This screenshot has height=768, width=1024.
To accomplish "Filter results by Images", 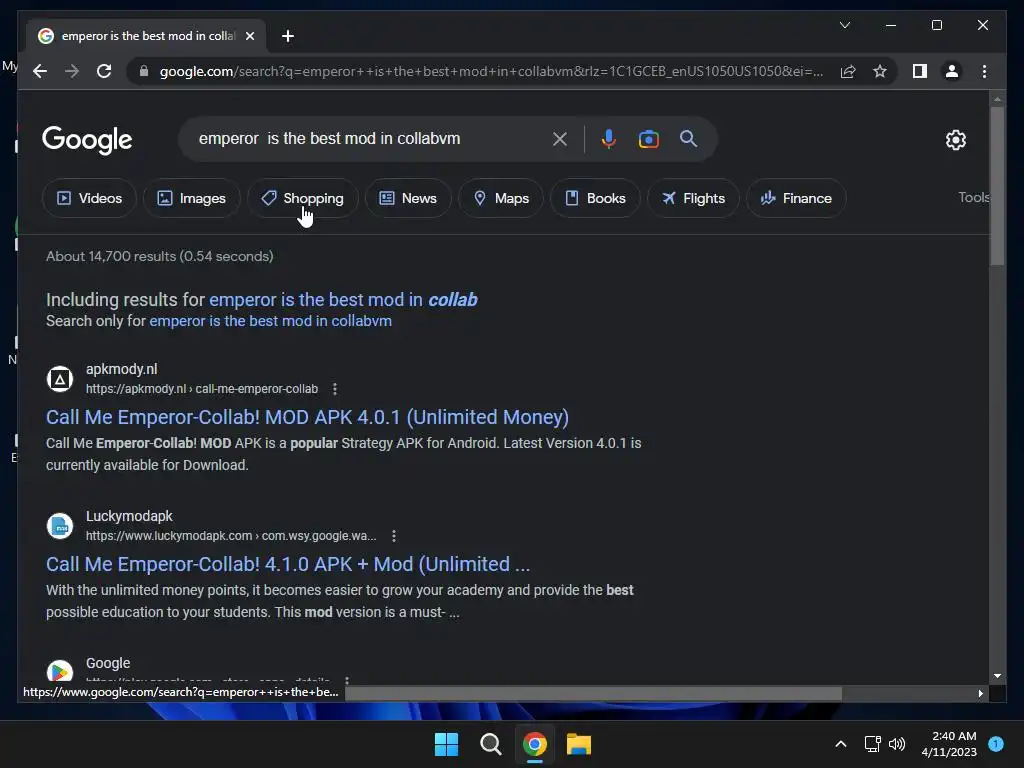I will [191, 198].
